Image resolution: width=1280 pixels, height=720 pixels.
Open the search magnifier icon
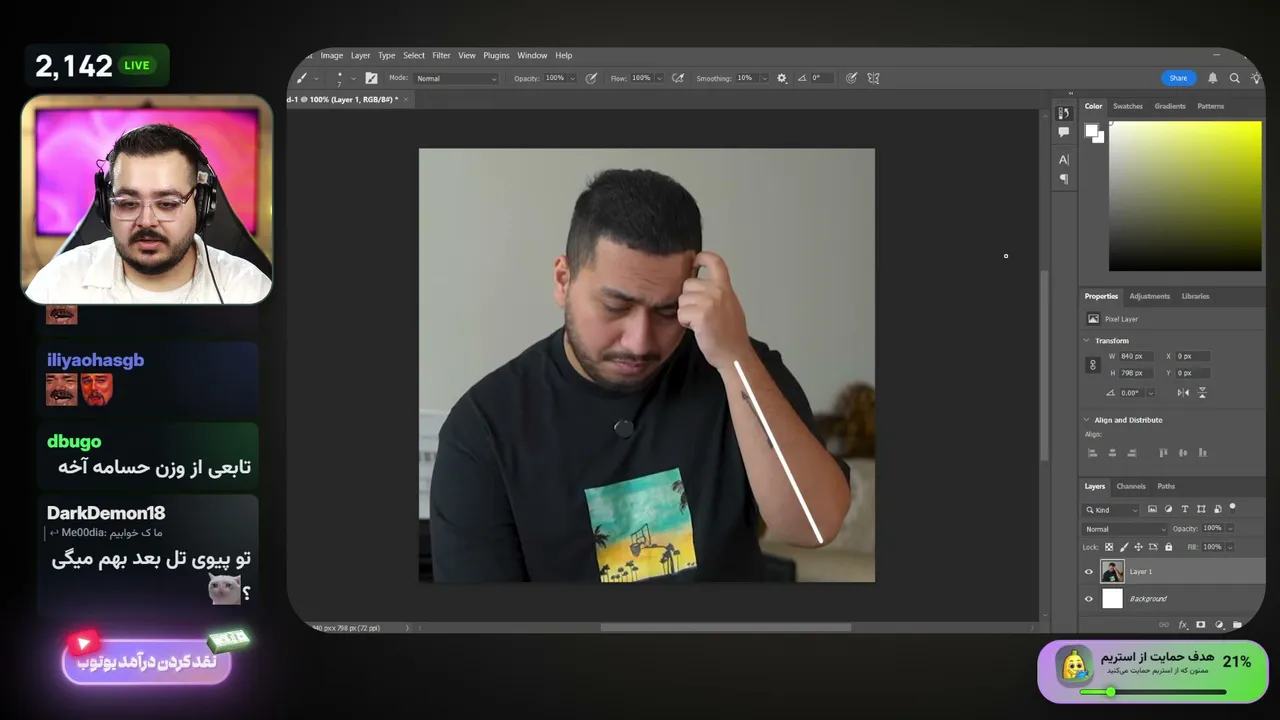(x=1234, y=78)
